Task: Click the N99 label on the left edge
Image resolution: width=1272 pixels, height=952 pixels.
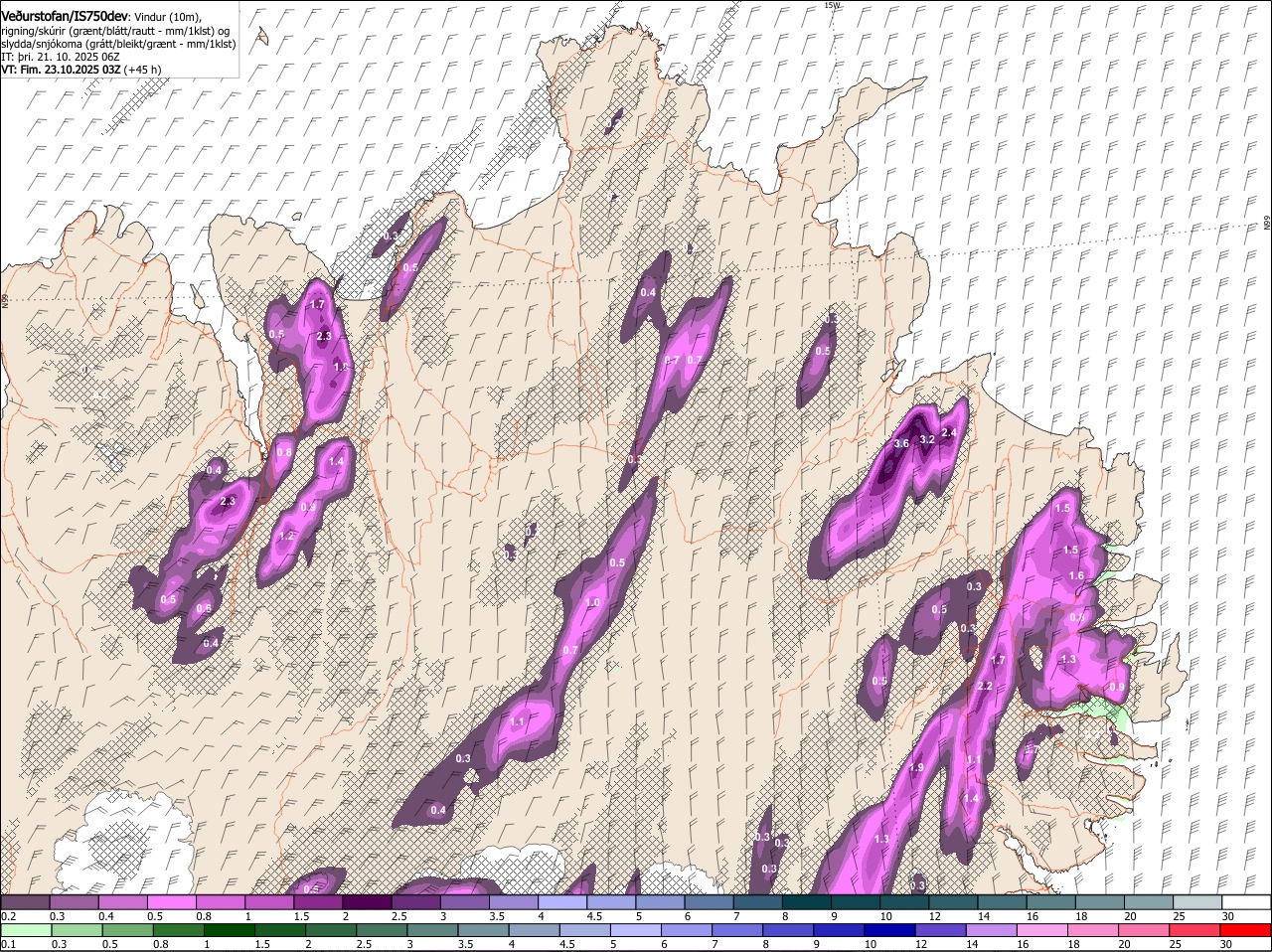Action: coord(5,299)
